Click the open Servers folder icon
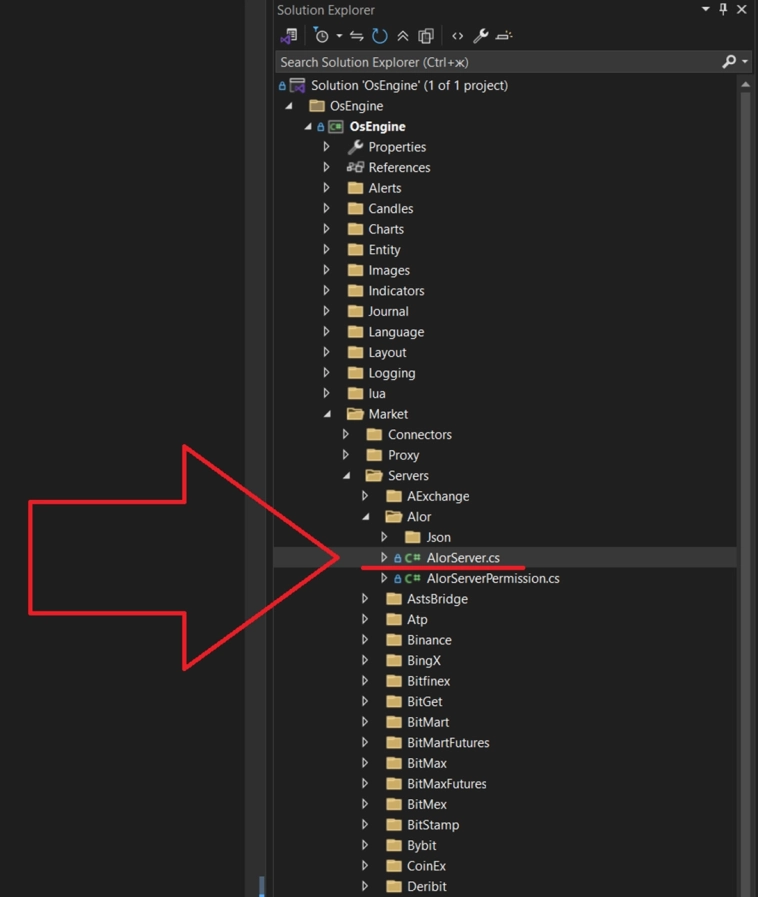 point(374,476)
